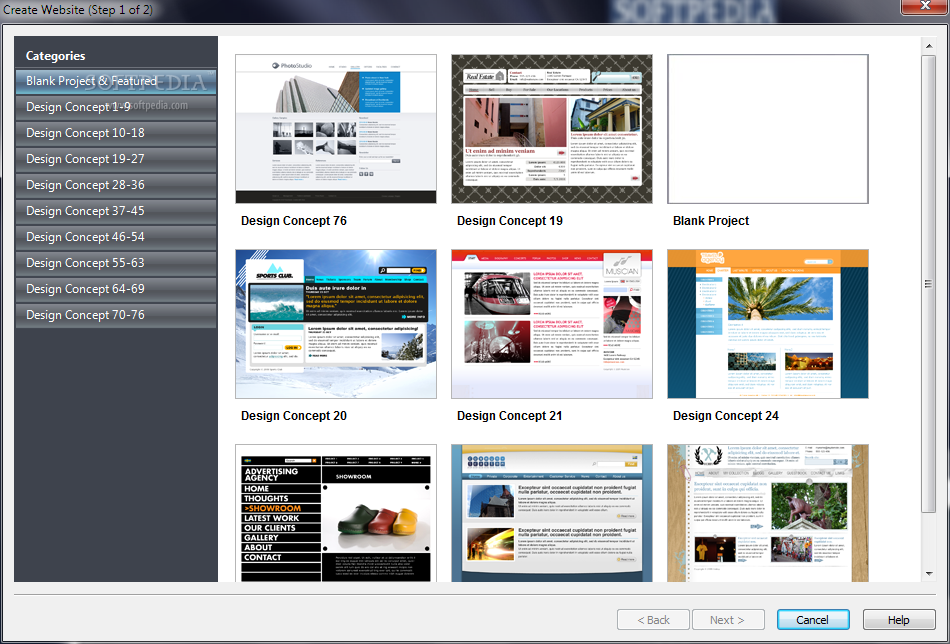Screen dimensions: 950x644
Task: Choose the Design Concept 19 Real Estate thumbnail
Action: point(552,129)
